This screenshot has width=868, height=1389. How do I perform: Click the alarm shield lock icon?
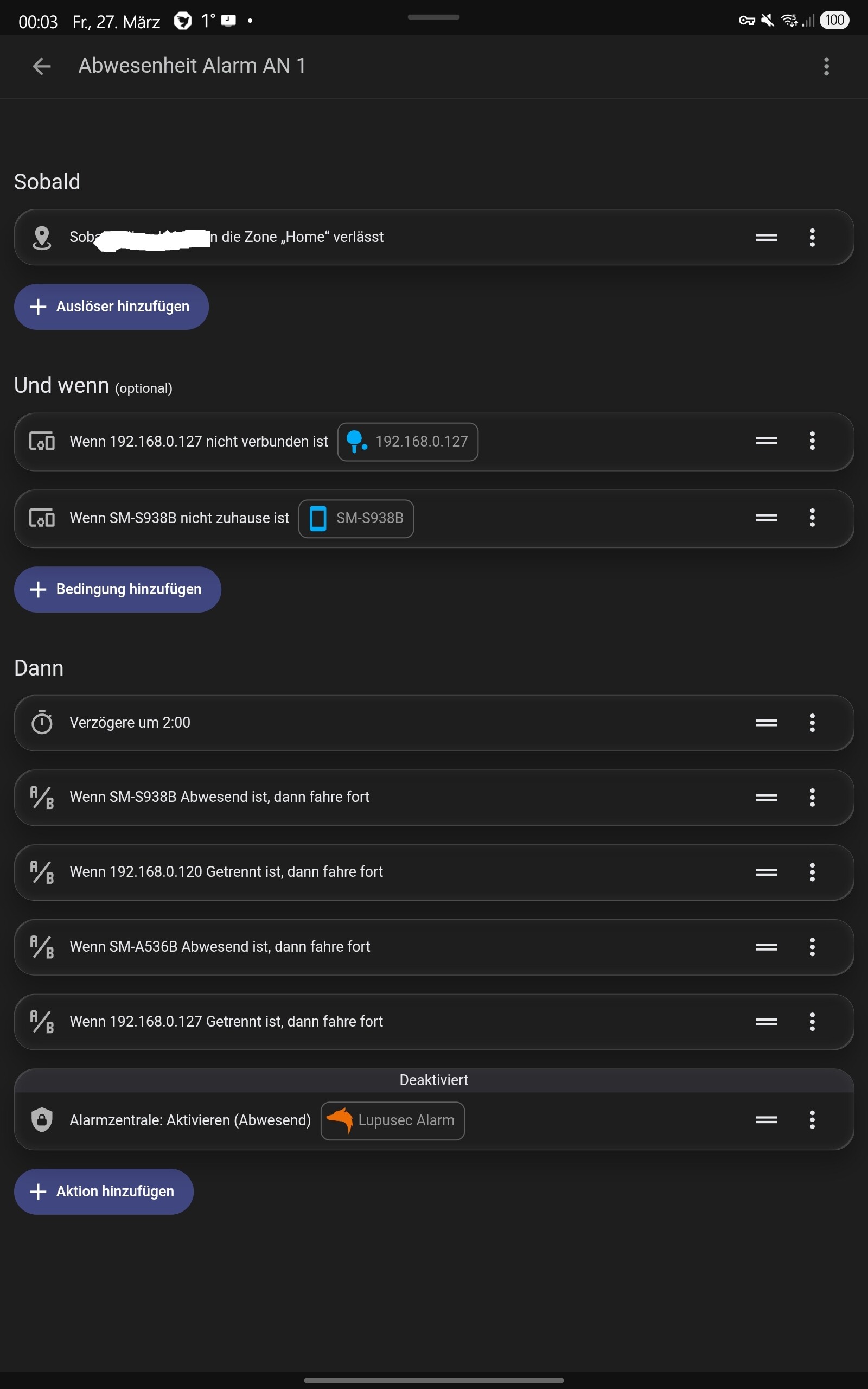42,1120
